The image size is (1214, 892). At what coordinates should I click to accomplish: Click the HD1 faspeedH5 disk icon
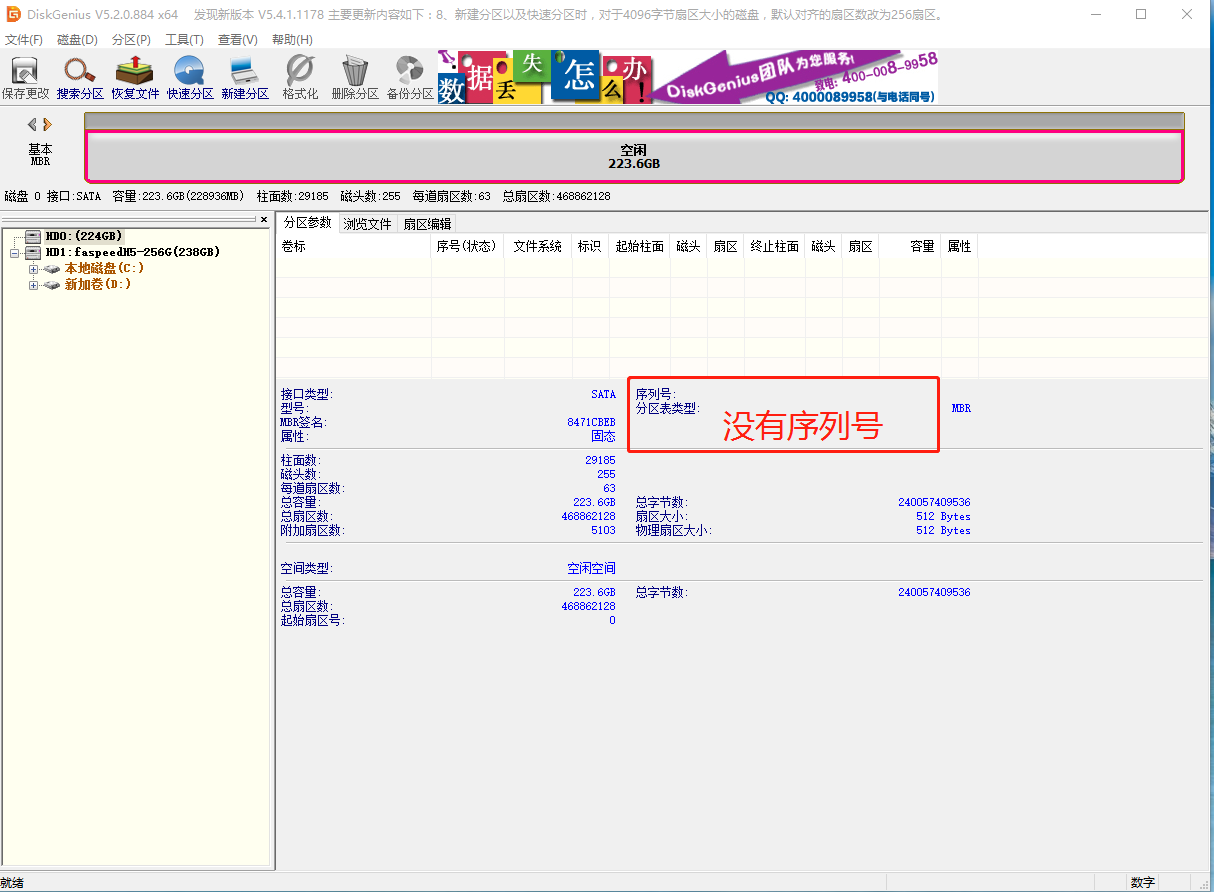pos(33,252)
